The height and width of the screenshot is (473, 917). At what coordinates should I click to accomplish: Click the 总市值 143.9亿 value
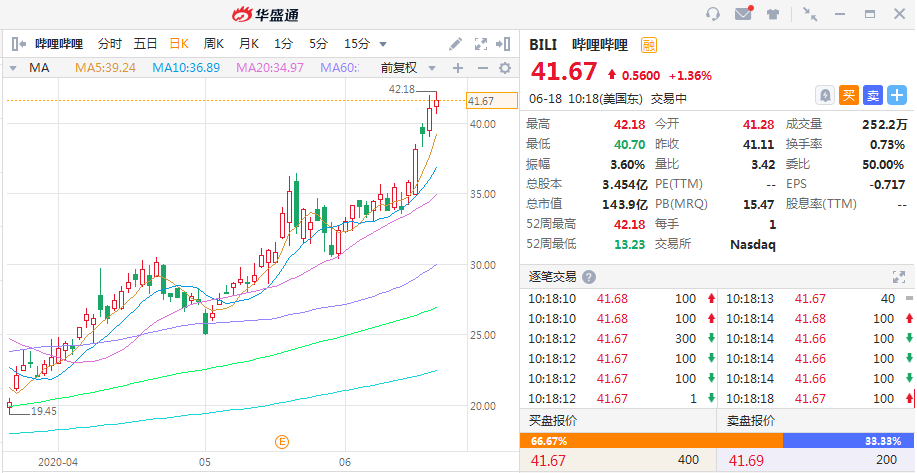coord(625,204)
